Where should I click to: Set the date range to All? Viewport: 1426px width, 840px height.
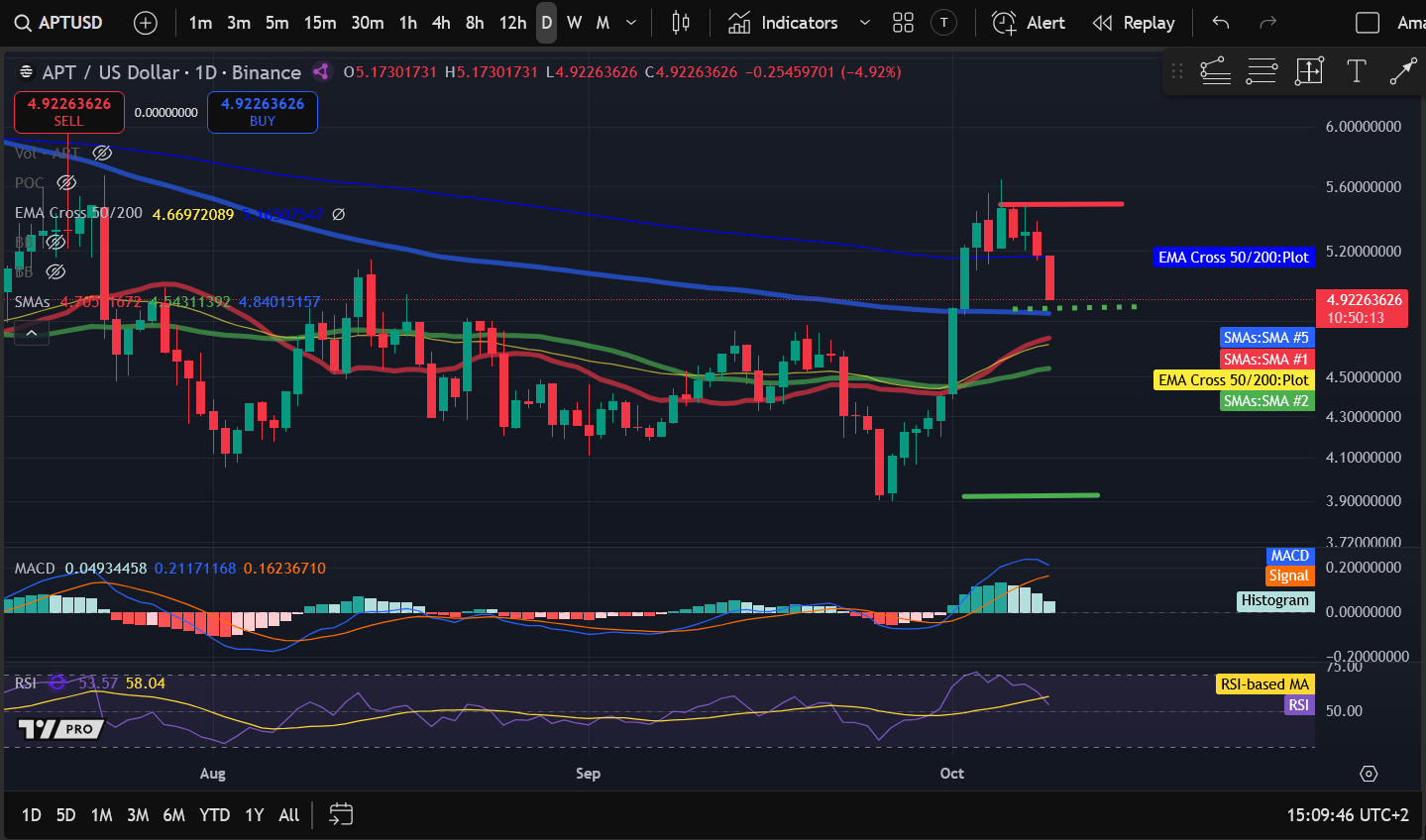289,815
